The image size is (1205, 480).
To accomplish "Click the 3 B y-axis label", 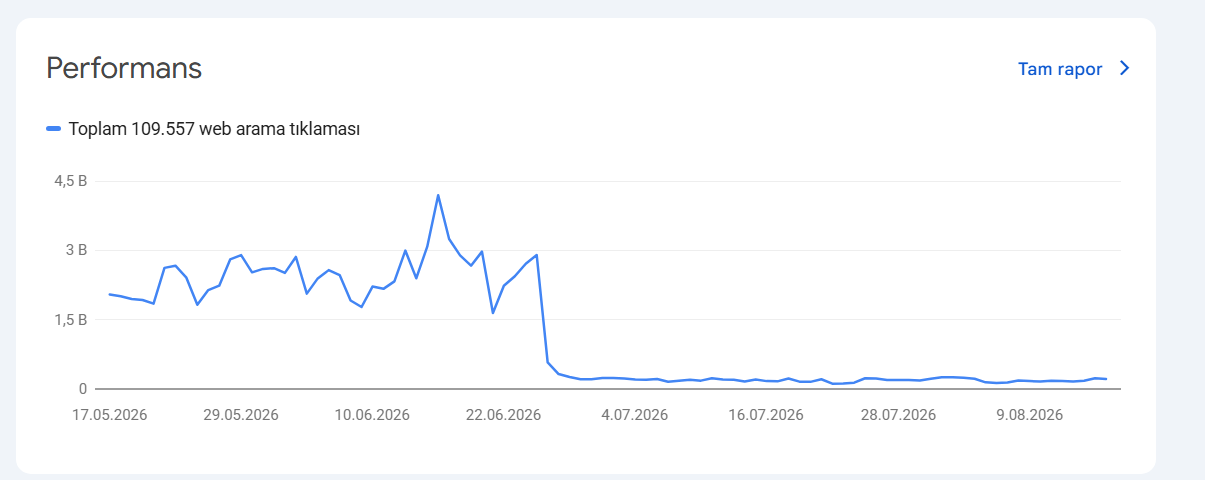I will click(78, 250).
